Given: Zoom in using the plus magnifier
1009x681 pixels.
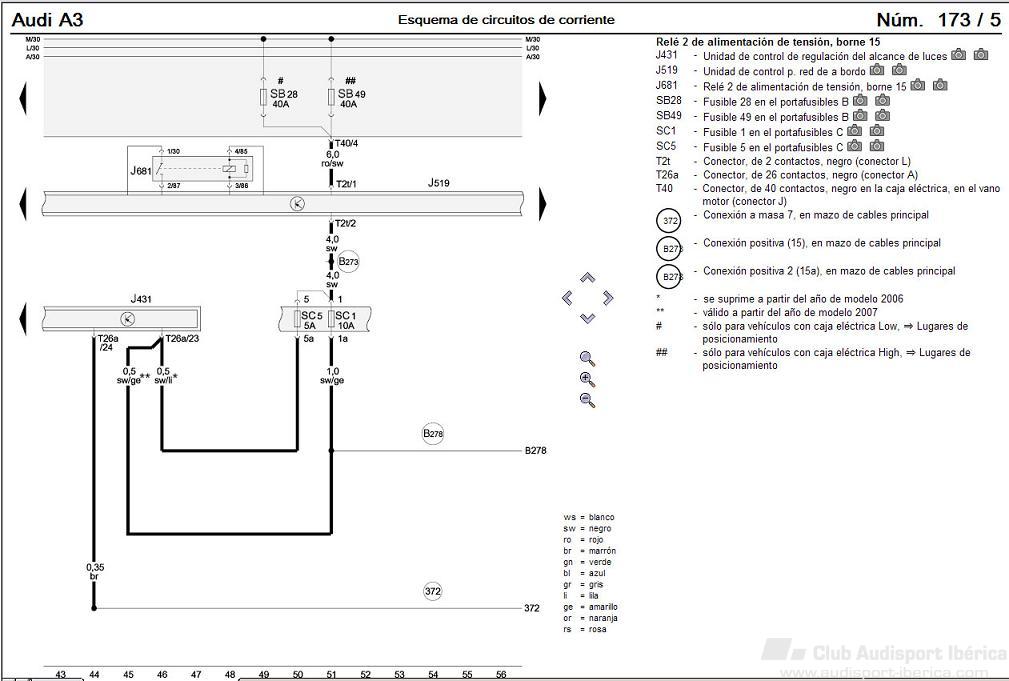Looking at the screenshot, I should [x=588, y=380].
